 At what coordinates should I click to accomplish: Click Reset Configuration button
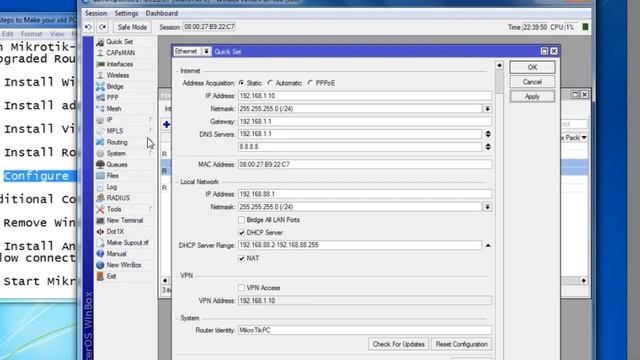462,344
